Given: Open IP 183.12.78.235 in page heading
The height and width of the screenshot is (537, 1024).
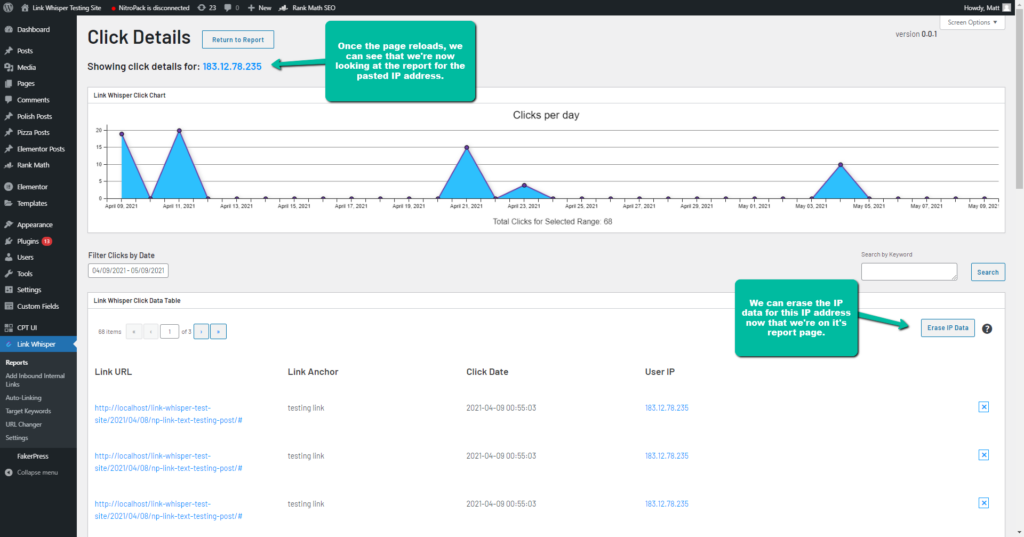Looking at the screenshot, I should click(232, 66).
